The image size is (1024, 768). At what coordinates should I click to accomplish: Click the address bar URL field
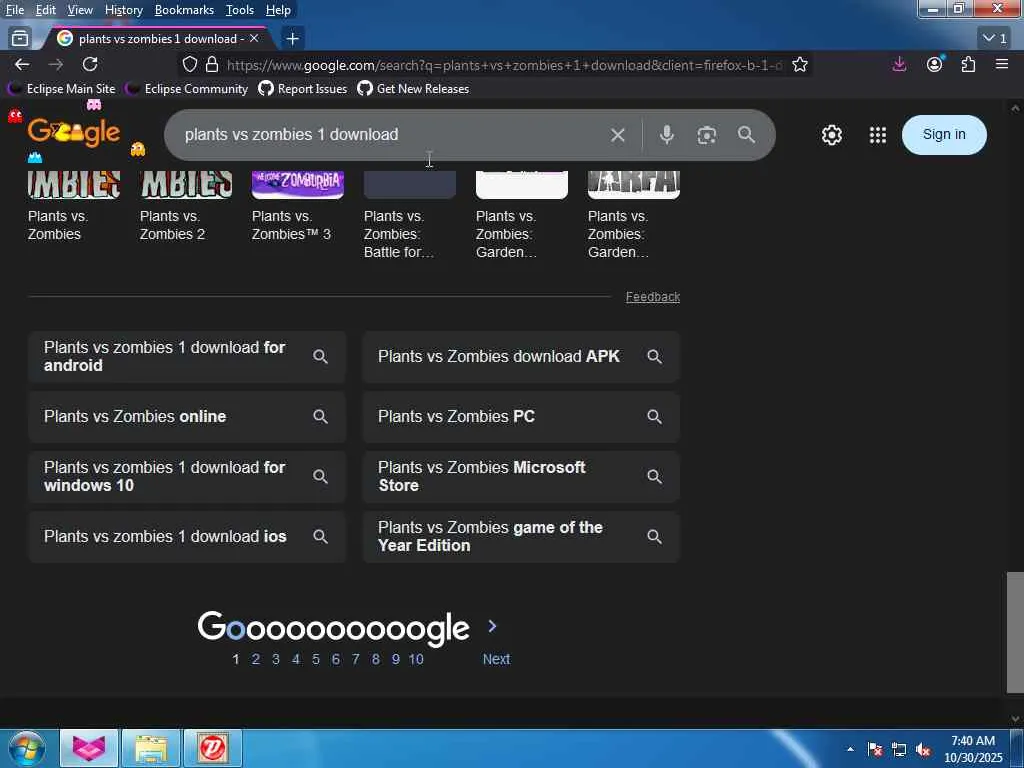click(504, 65)
